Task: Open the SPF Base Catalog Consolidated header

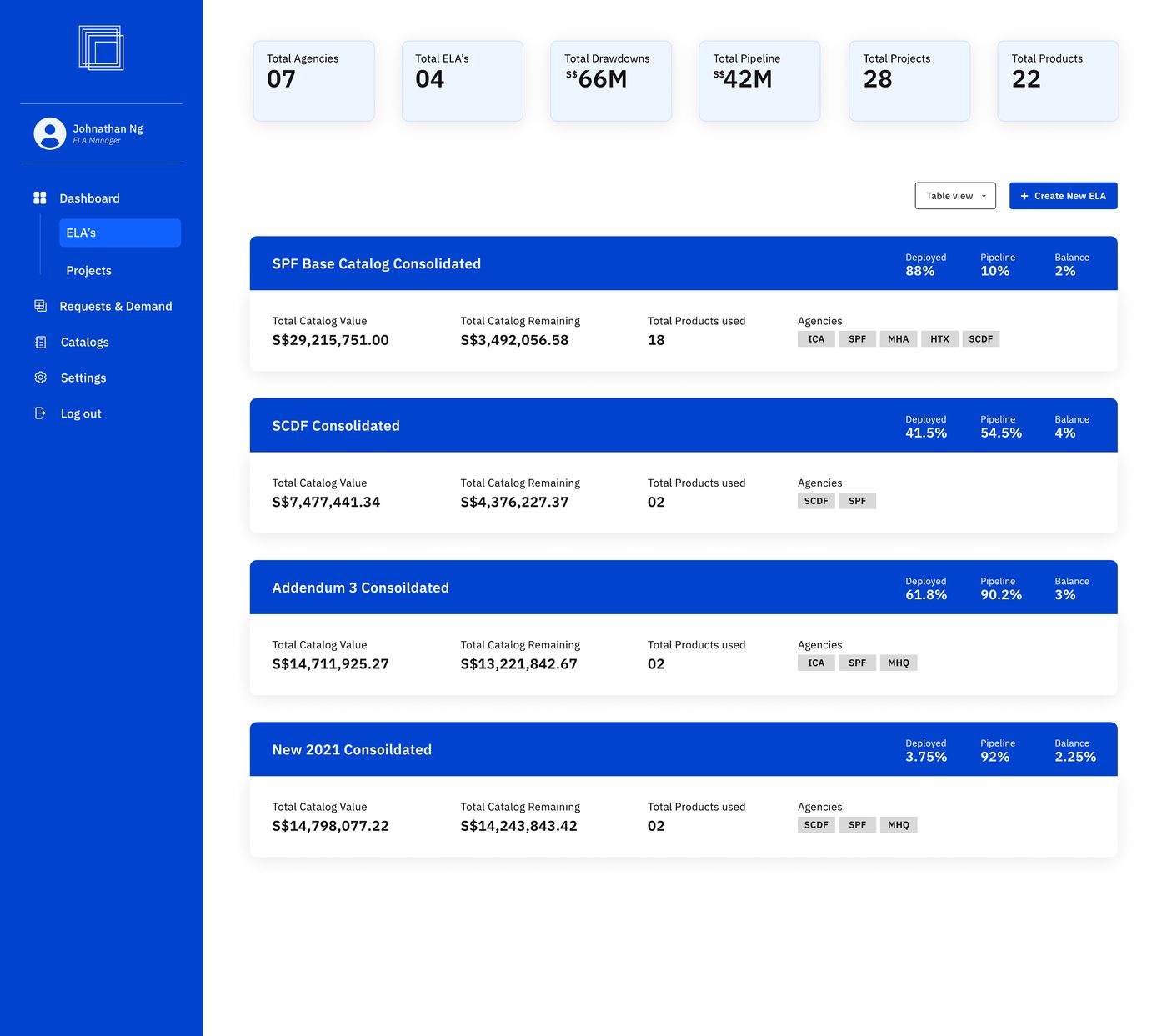Action: coord(684,263)
